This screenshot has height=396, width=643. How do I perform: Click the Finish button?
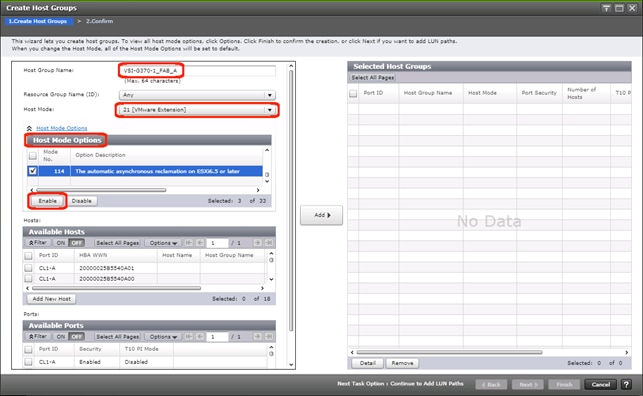pos(564,385)
